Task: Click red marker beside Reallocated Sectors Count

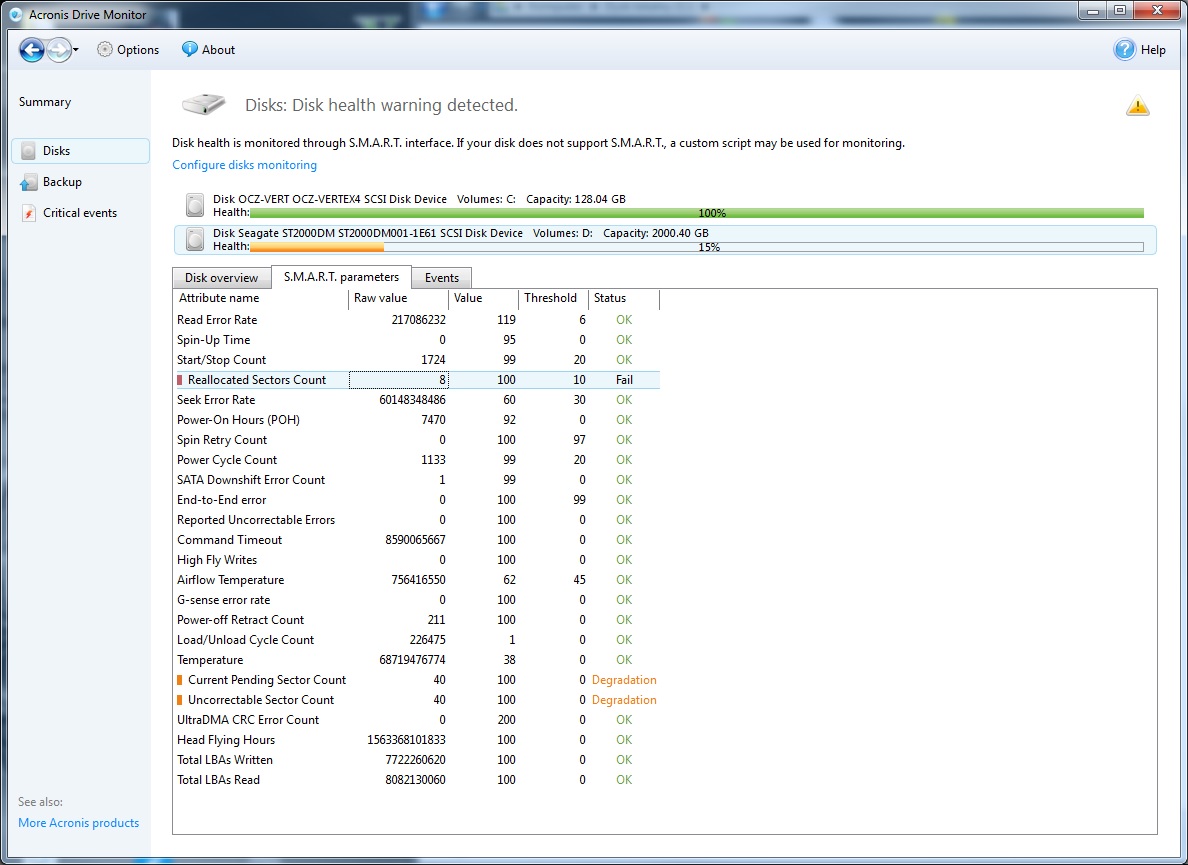Action: 180,380
